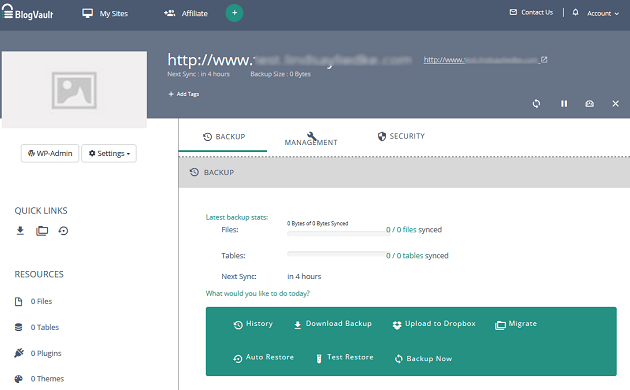This screenshot has width=630, height=390.
Task: Open WP-Admin button
Action: point(50,153)
